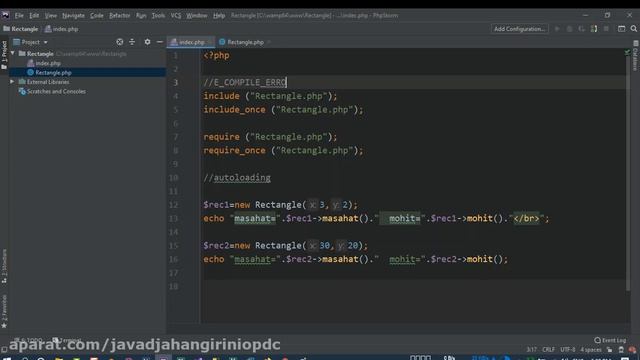Open the Tools menu
This screenshot has height=360, width=640.
[158, 16]
